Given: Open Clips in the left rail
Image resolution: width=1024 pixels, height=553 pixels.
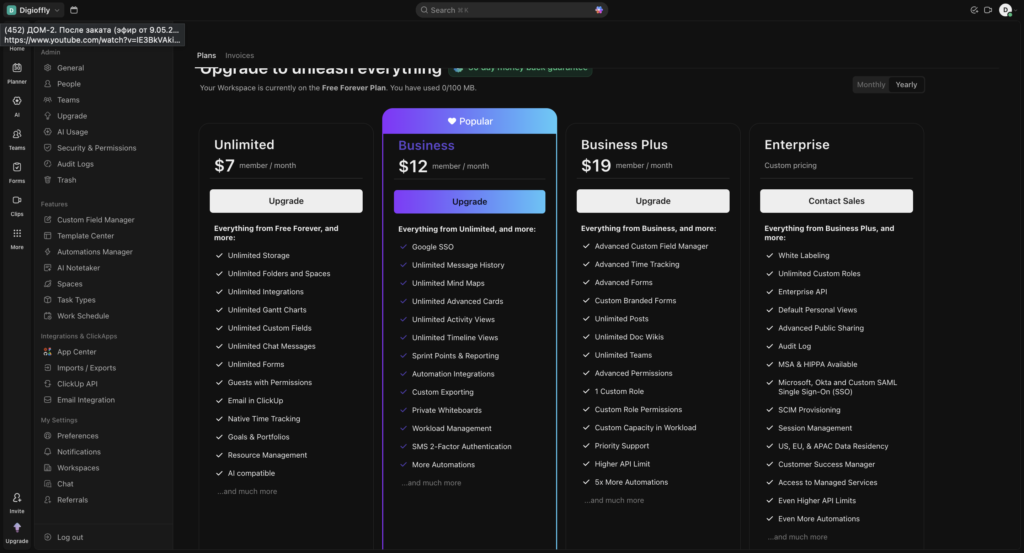Looking at the screenshot, I should pyautogui.click(x=17, y=200).
